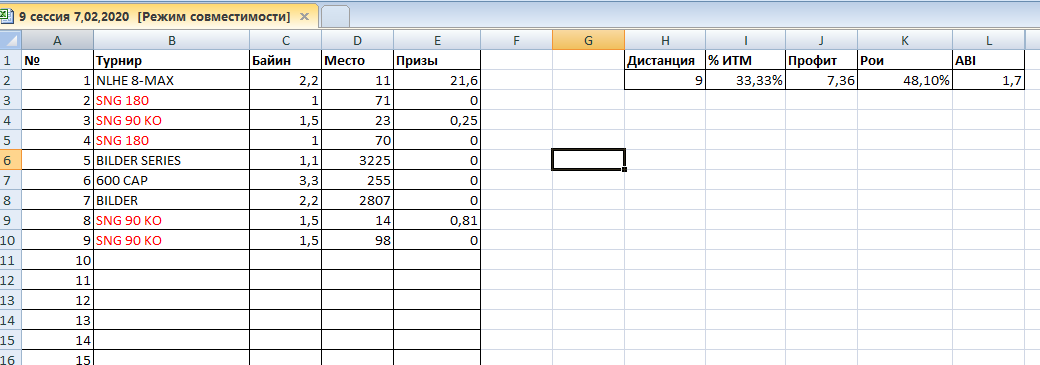Viewport: 1040px width, 365px height.
Task: Click the '% ИТМ' header cell
Action: [746, 61]
